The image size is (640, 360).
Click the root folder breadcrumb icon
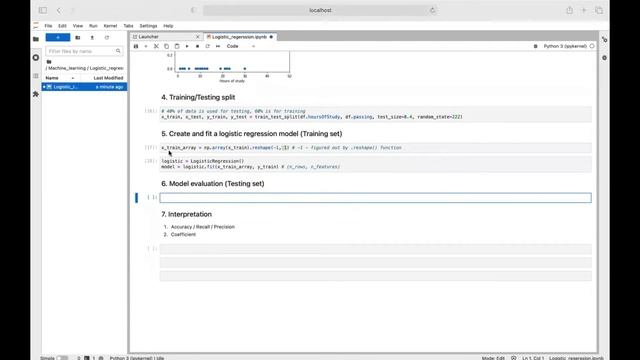coord(49,62)
